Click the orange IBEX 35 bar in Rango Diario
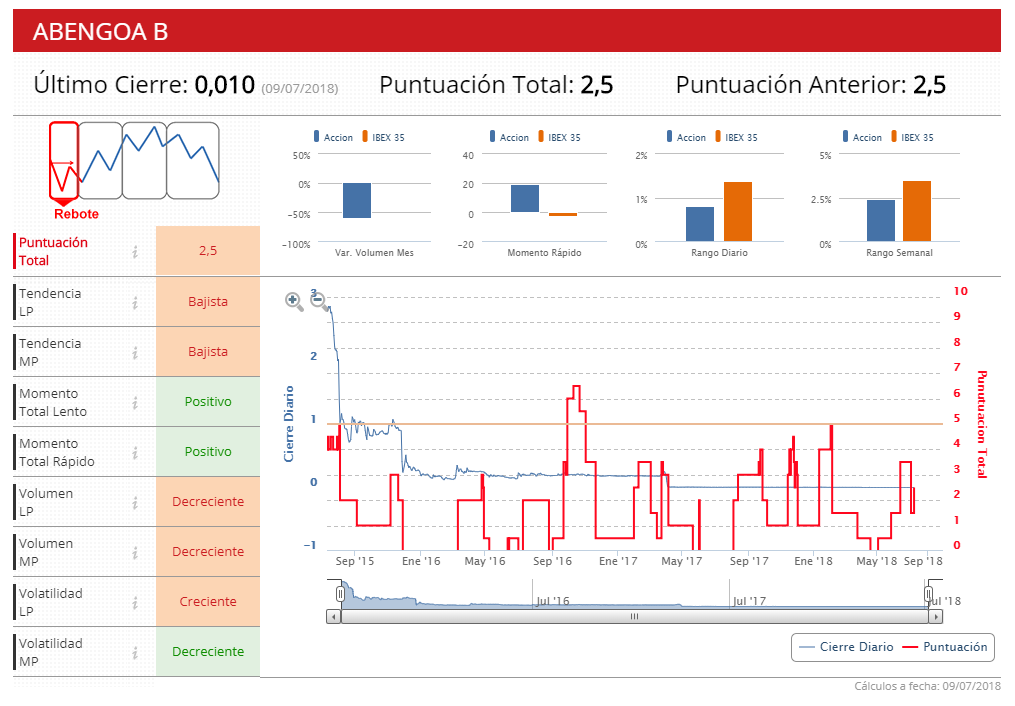This screenshot has width=1015, height=706. (737, 212)
